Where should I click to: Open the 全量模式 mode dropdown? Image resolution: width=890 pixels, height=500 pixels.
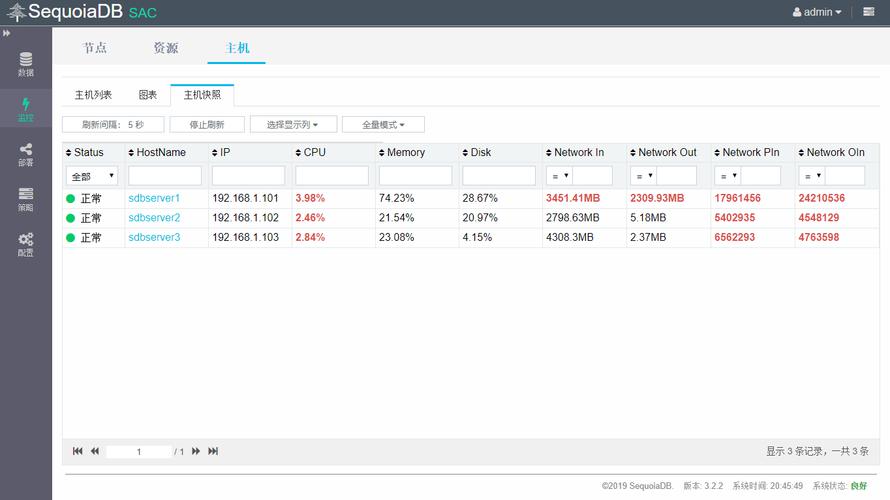click(x=383, y=125)
